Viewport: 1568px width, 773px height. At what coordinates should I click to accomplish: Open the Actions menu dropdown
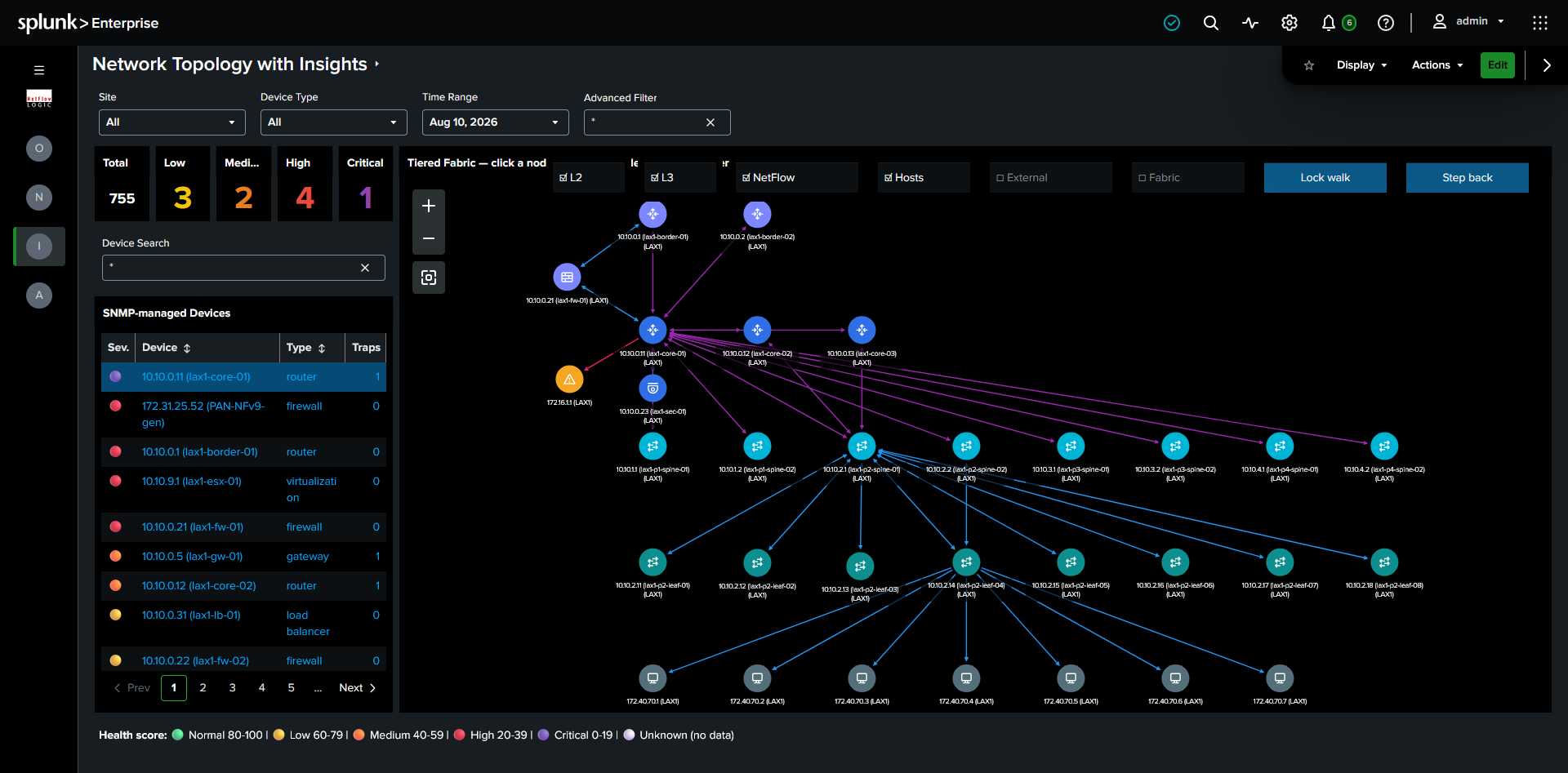point(1437,65)
